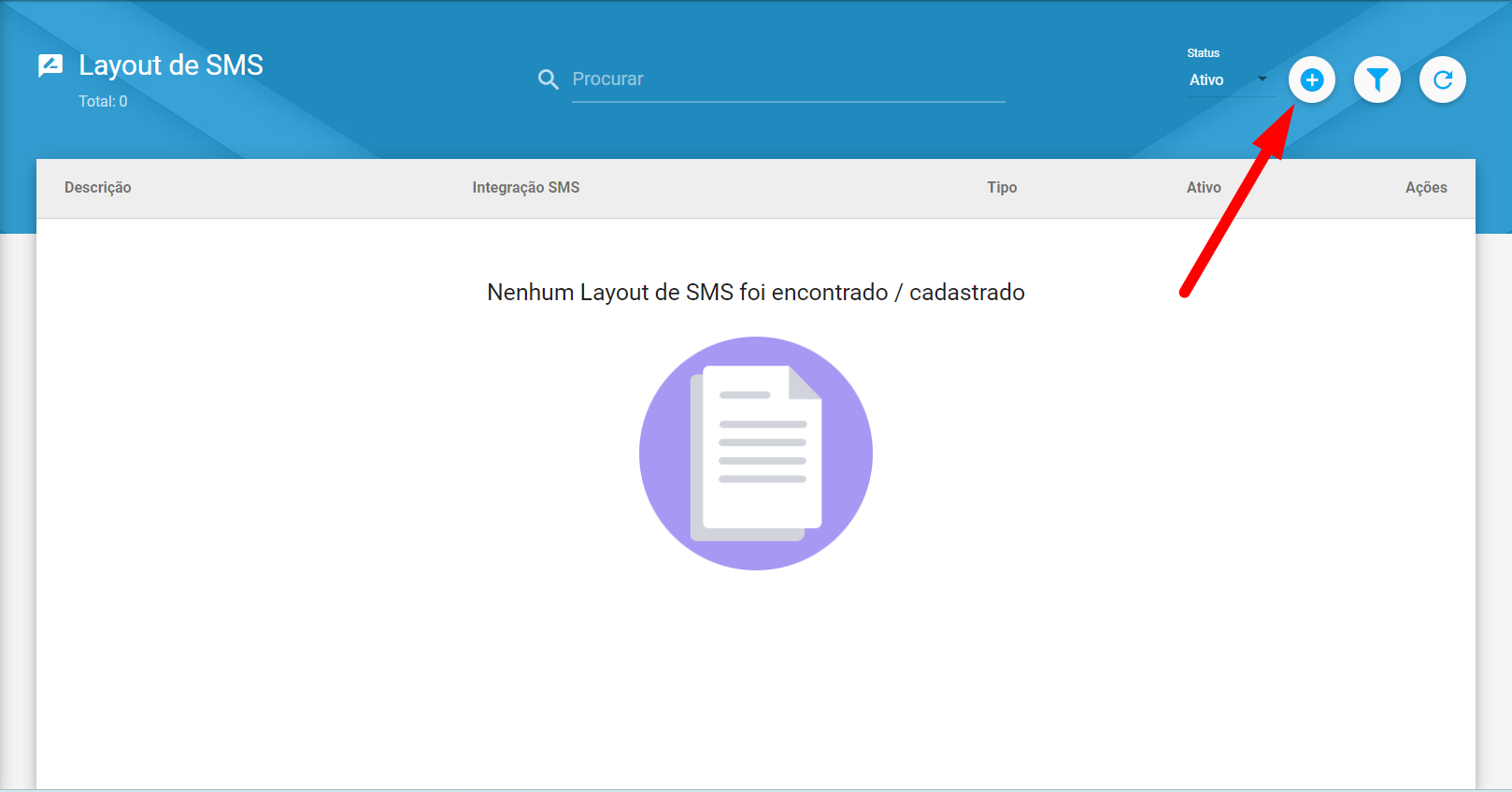
Task: Sort by Descrição column header
Action: [98, 187]
